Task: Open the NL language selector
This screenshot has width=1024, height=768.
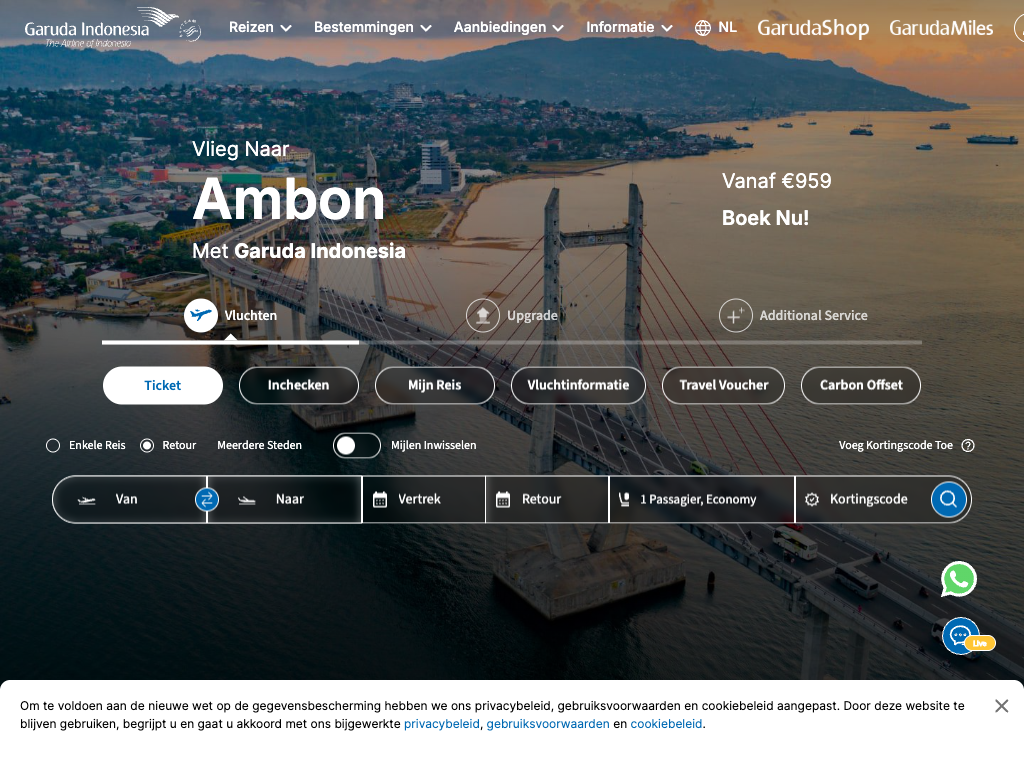Action: tap(716, 27)
